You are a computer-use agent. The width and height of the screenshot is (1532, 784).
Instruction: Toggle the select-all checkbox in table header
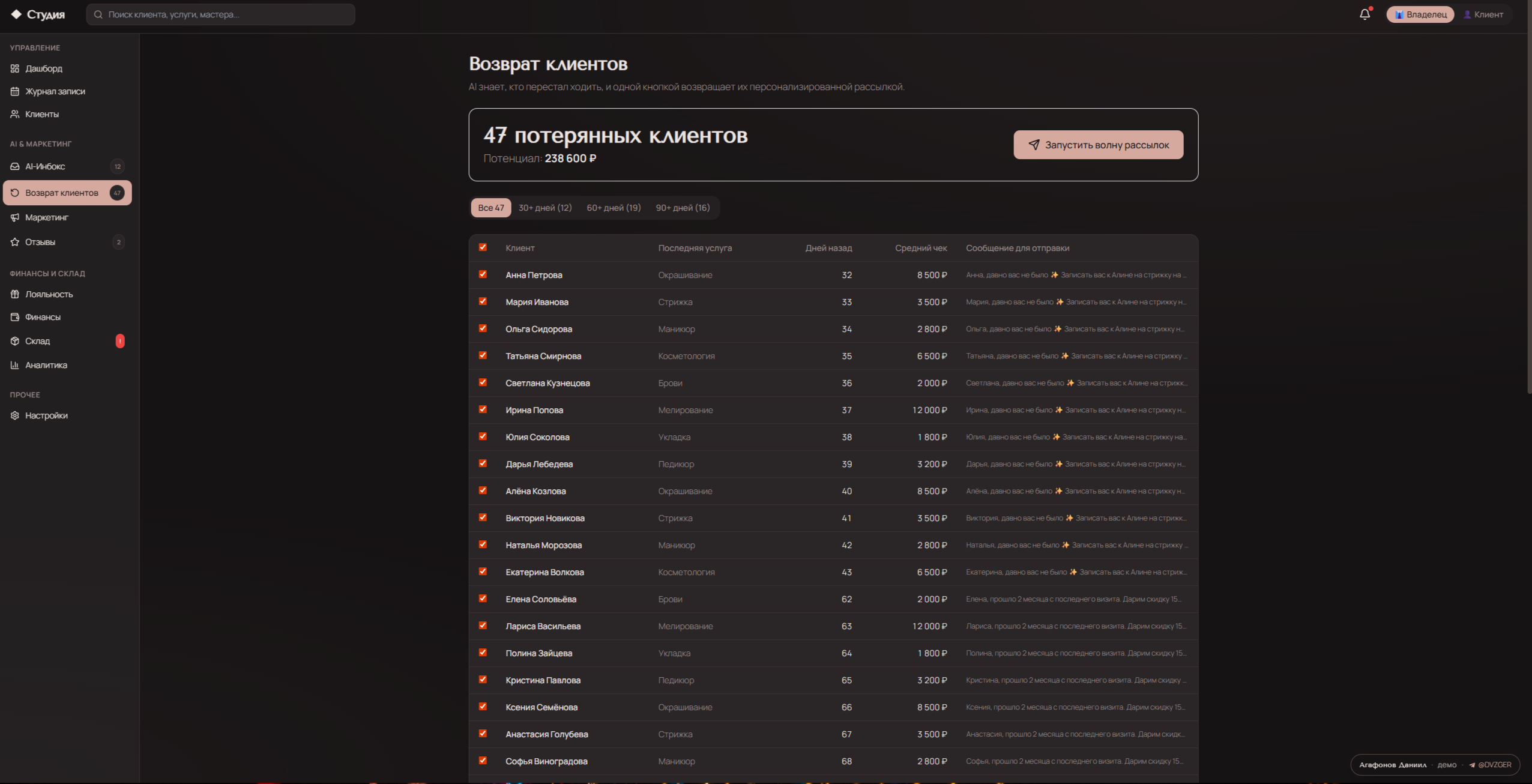point(483,247)
